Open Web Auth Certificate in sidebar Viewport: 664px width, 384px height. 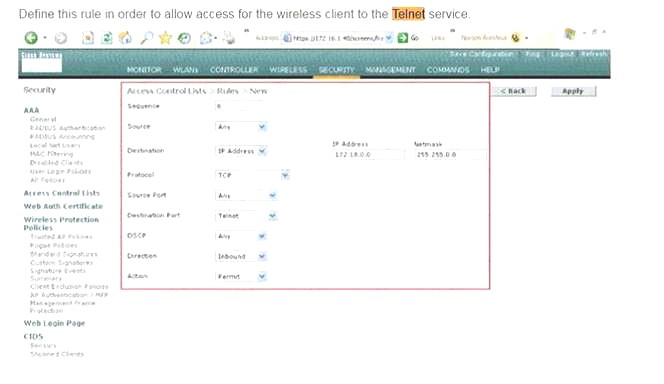[64, 207]
